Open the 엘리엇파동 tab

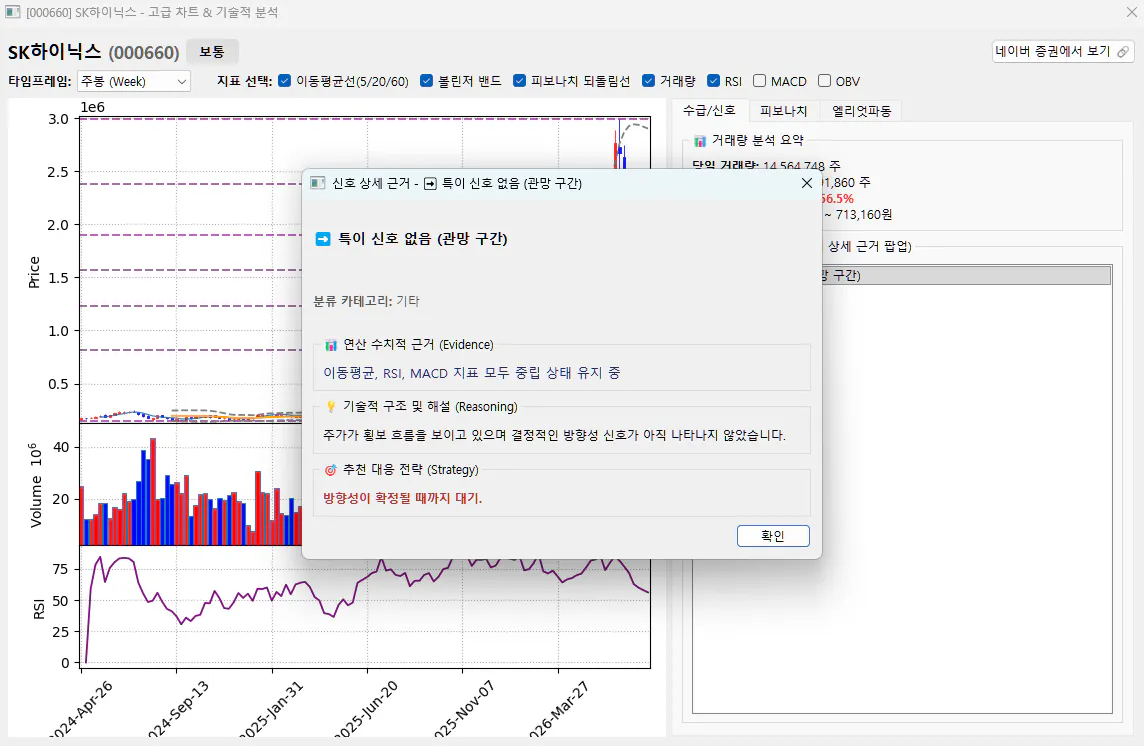click(862, 111)
